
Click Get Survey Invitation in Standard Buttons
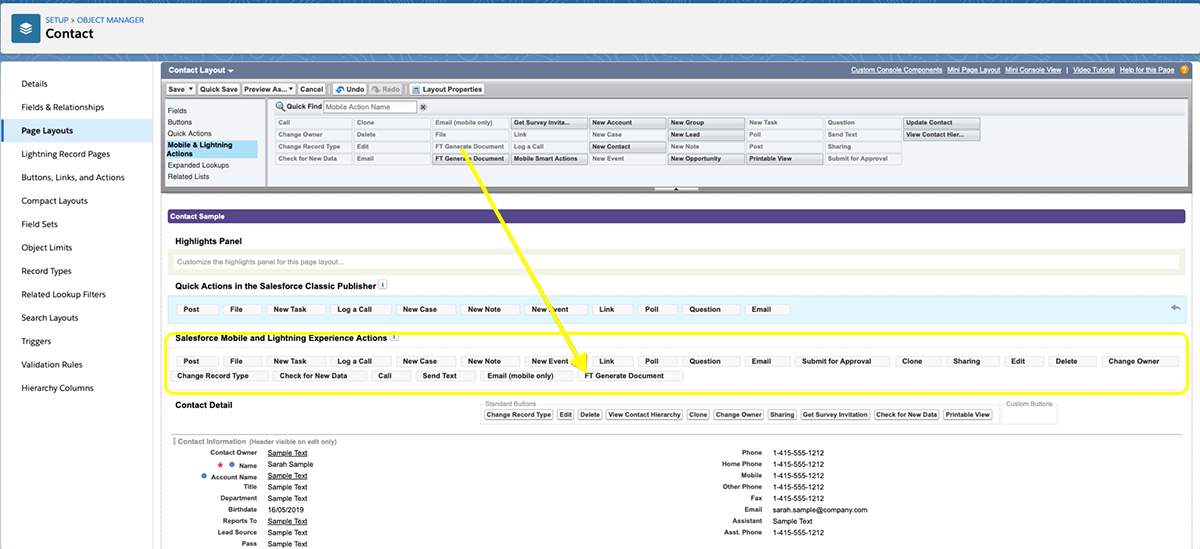click(835, 414)
